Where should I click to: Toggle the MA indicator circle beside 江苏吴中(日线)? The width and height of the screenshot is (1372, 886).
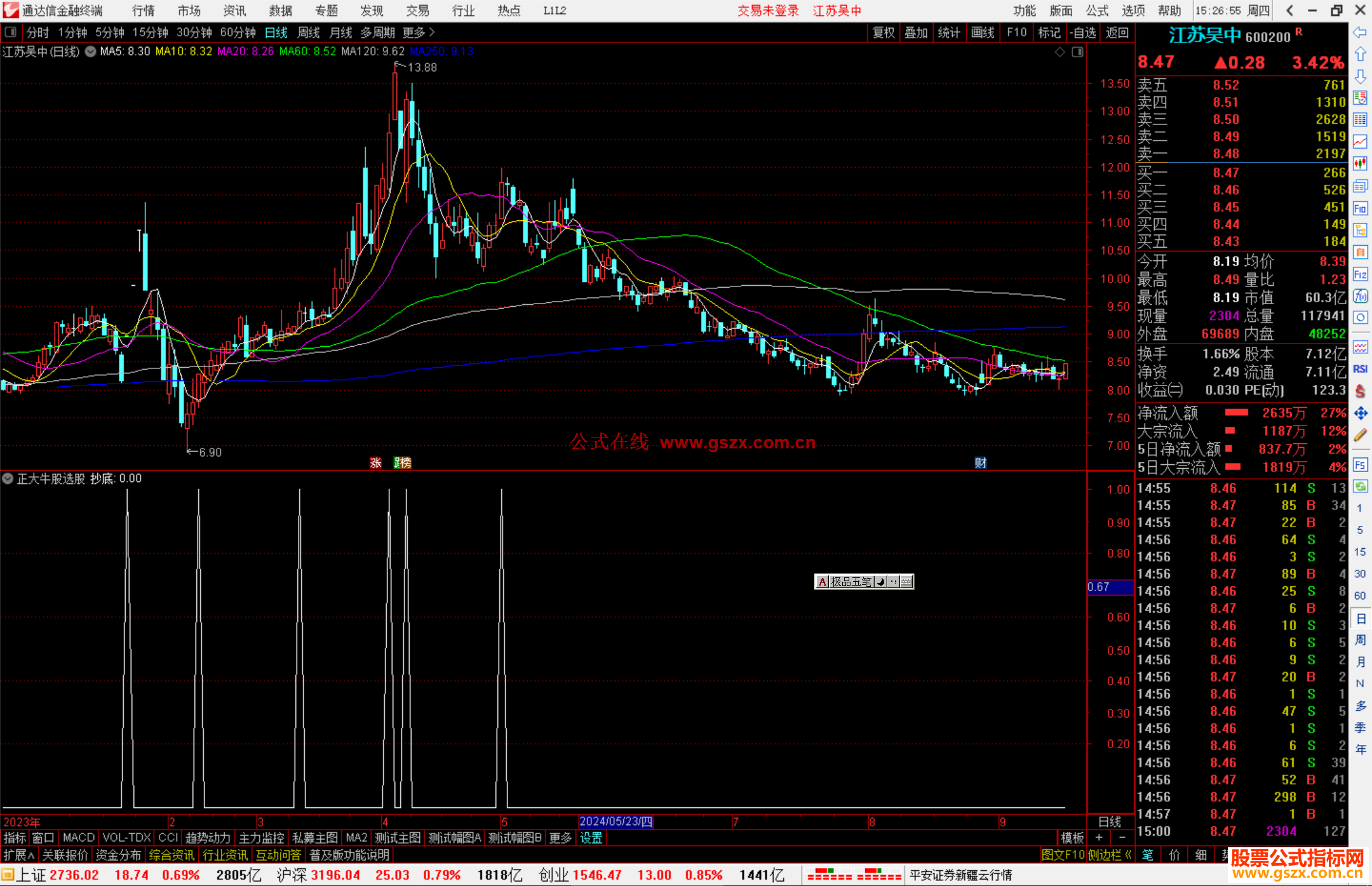click(91, 51)
